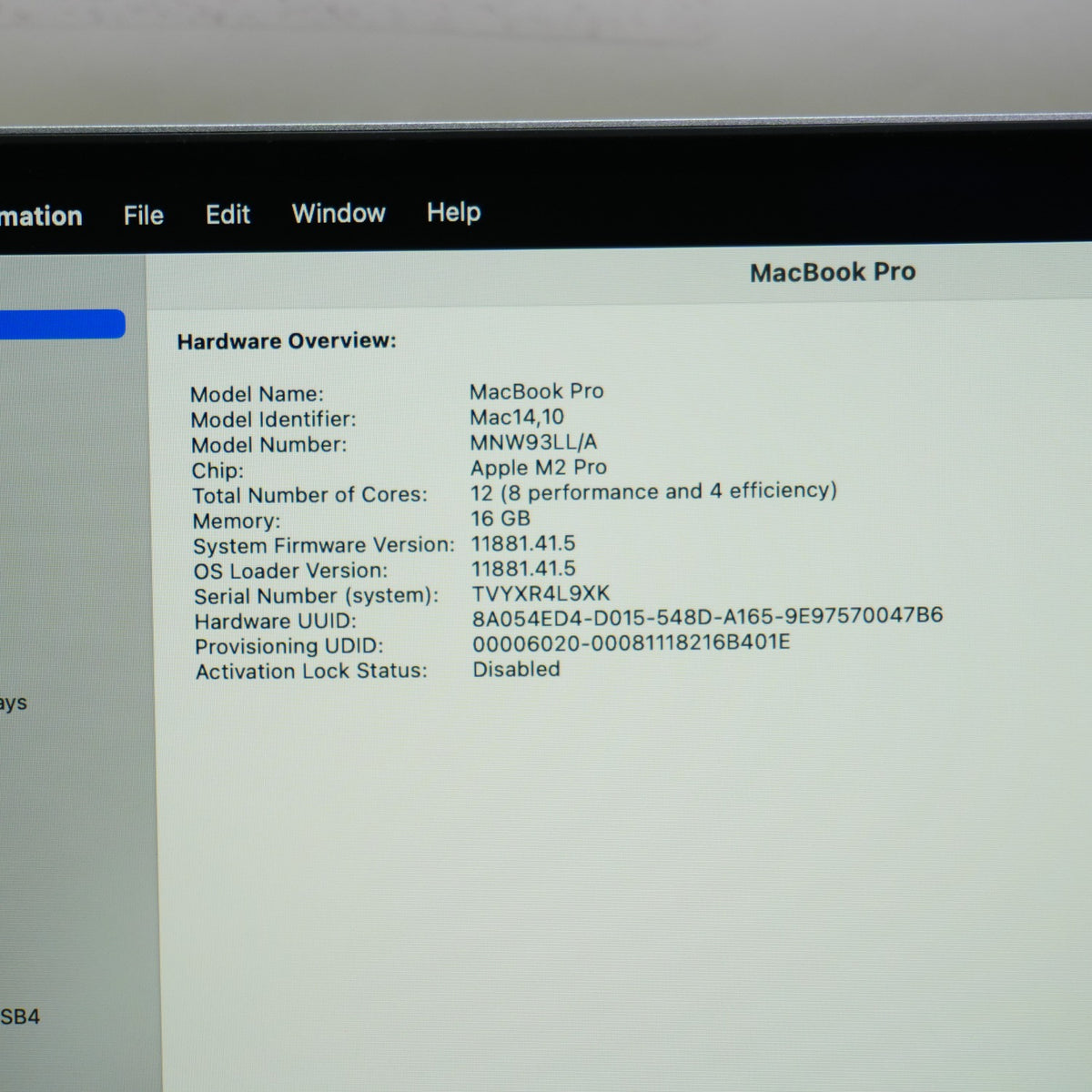Select the Model Name value MacBook Pro
Image resolution: width=1092 pixels, height=1092 pixels.
537,391
